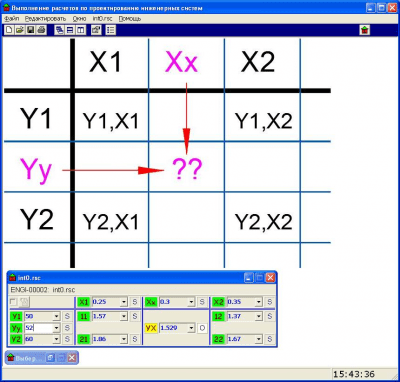The height and width of the screenshot is (382, 400).
Task: Click the O button next to YX
Action: coord(202,328)
